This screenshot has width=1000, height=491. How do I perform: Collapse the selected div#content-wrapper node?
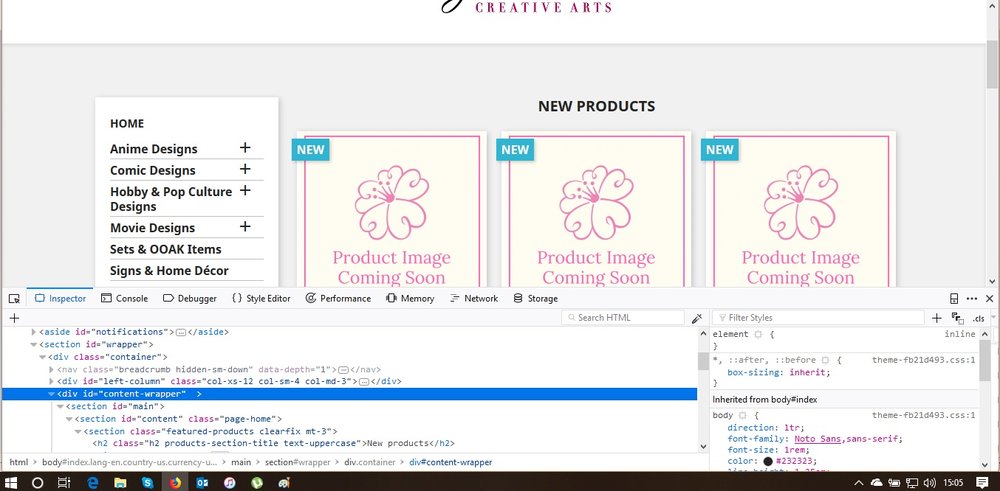(51, 394)
